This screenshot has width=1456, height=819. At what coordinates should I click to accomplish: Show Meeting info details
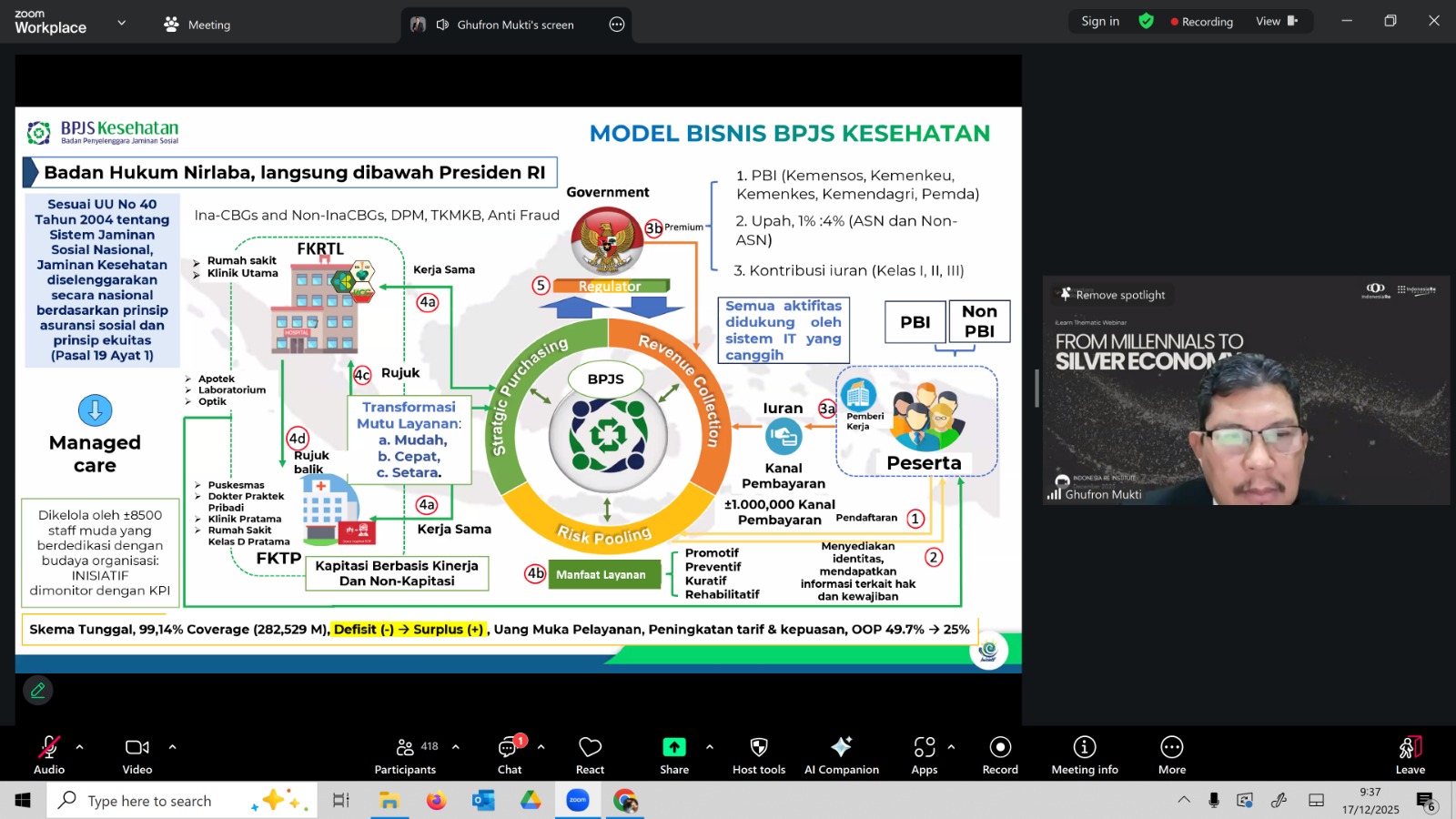1084,754
